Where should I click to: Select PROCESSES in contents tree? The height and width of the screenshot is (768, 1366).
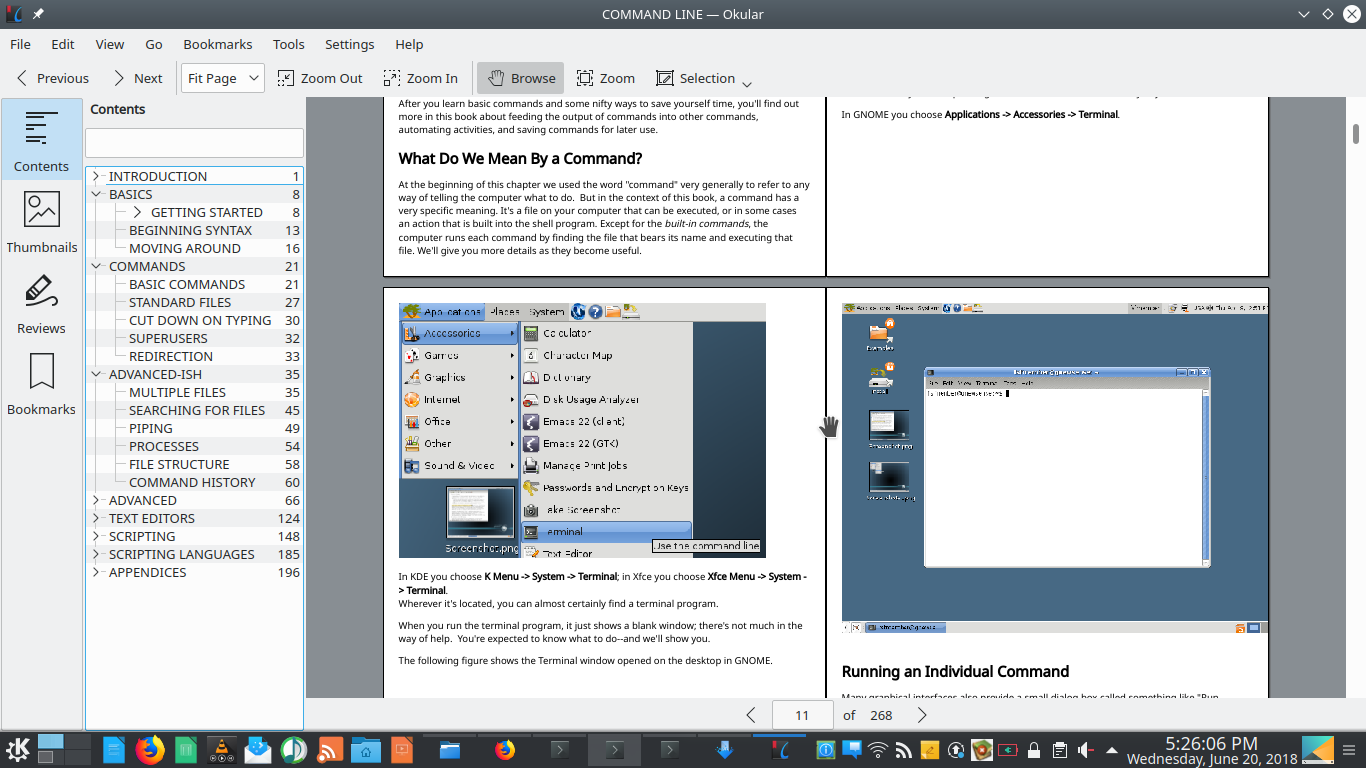(164, 446)
